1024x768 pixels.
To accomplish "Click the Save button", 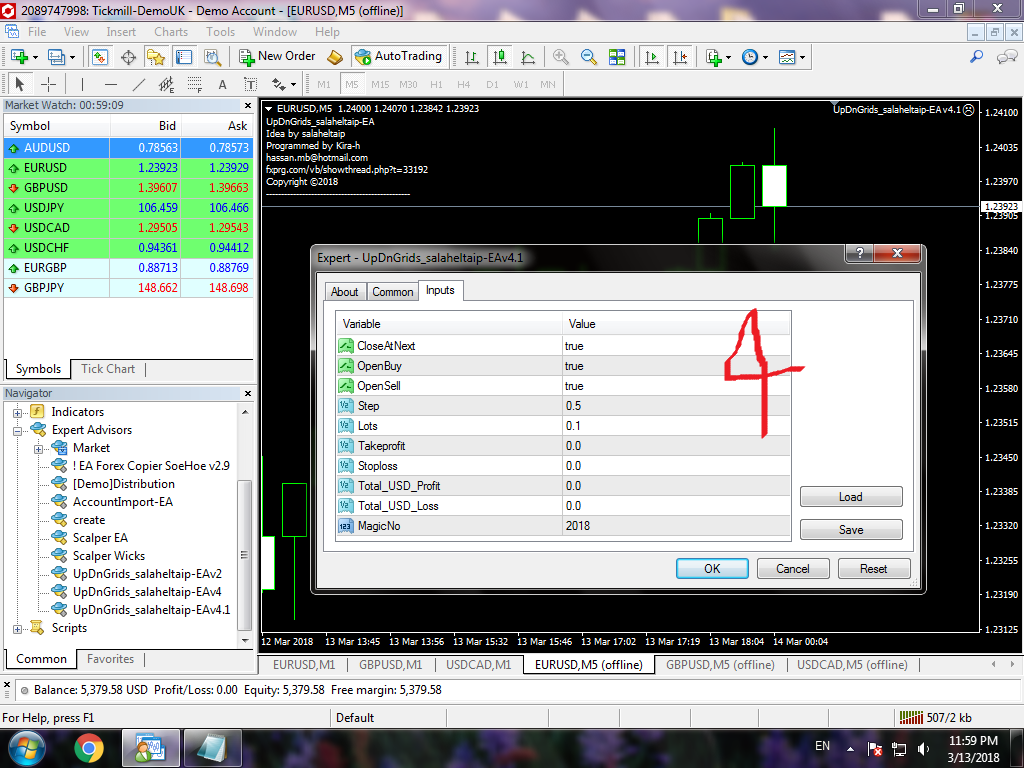I will coord(851,530).
